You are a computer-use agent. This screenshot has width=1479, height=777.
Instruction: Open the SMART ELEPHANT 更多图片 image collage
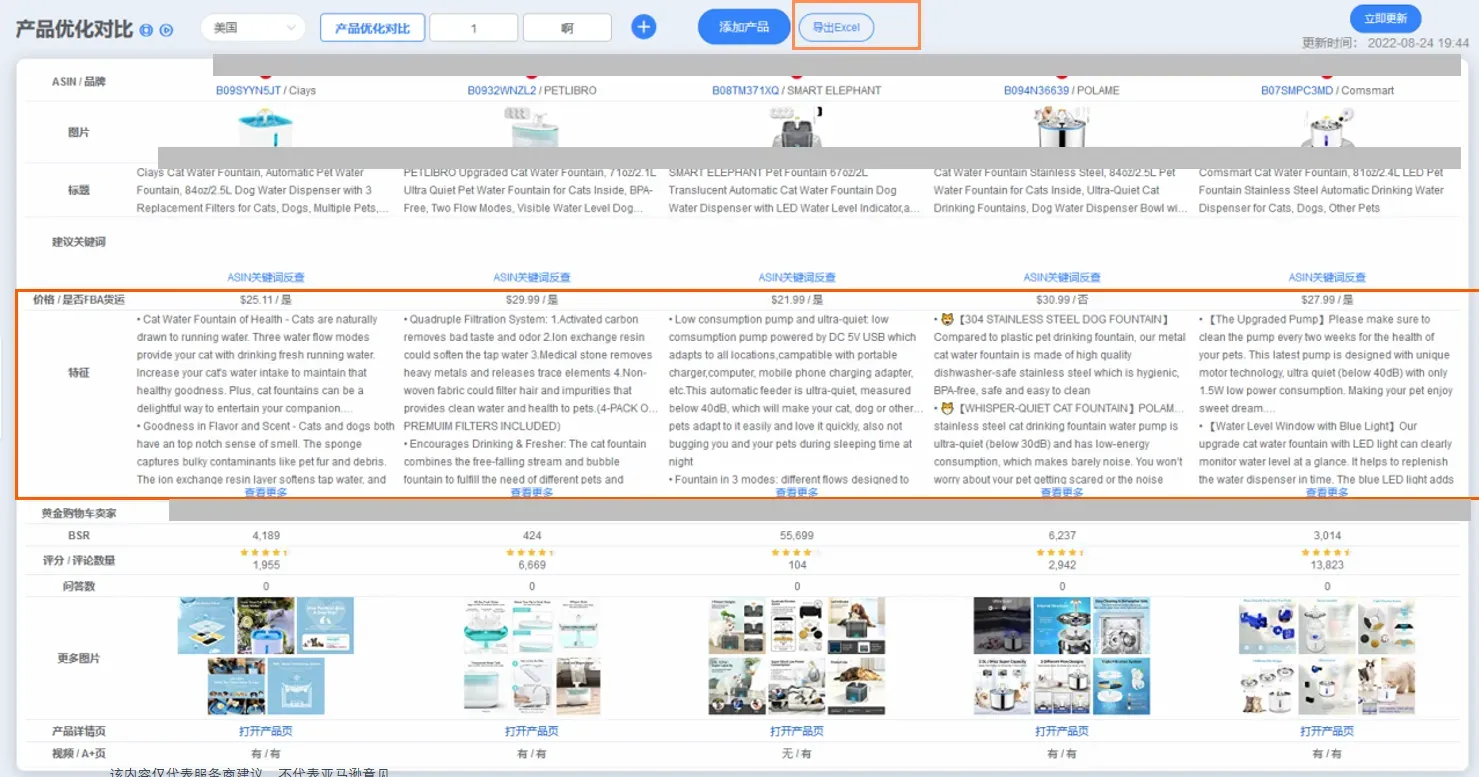click(796, 656)
